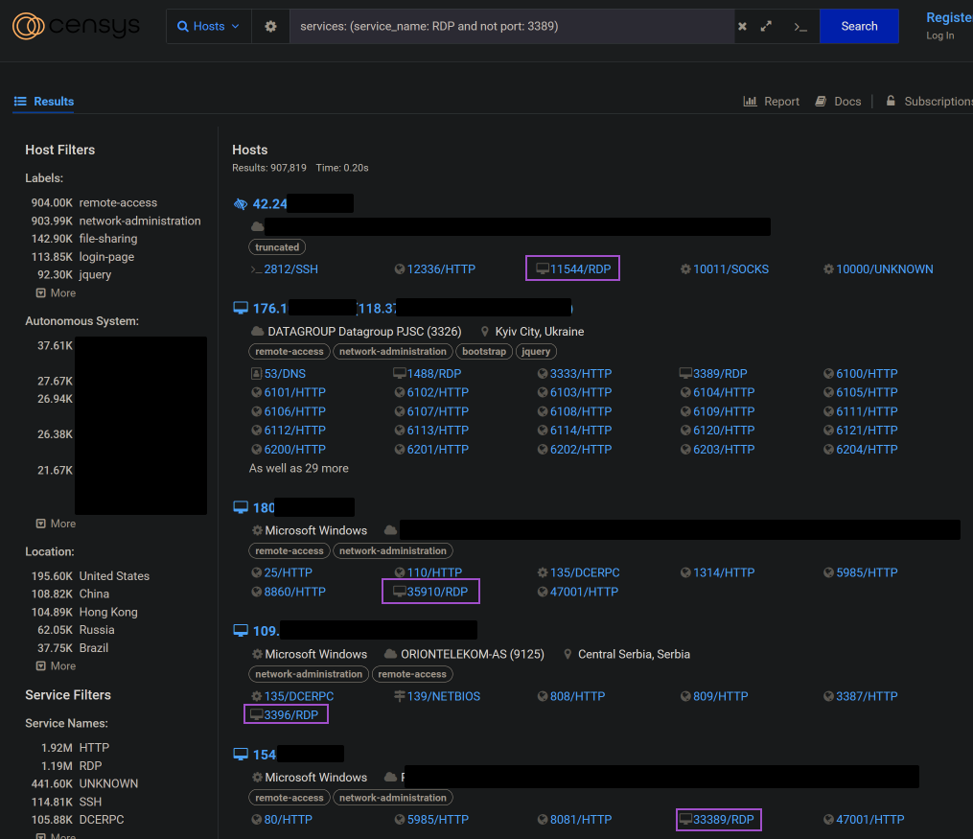Open the Hosts index dropdown
Viewport: 973px width, 839px height.
[x=208, y=26]
